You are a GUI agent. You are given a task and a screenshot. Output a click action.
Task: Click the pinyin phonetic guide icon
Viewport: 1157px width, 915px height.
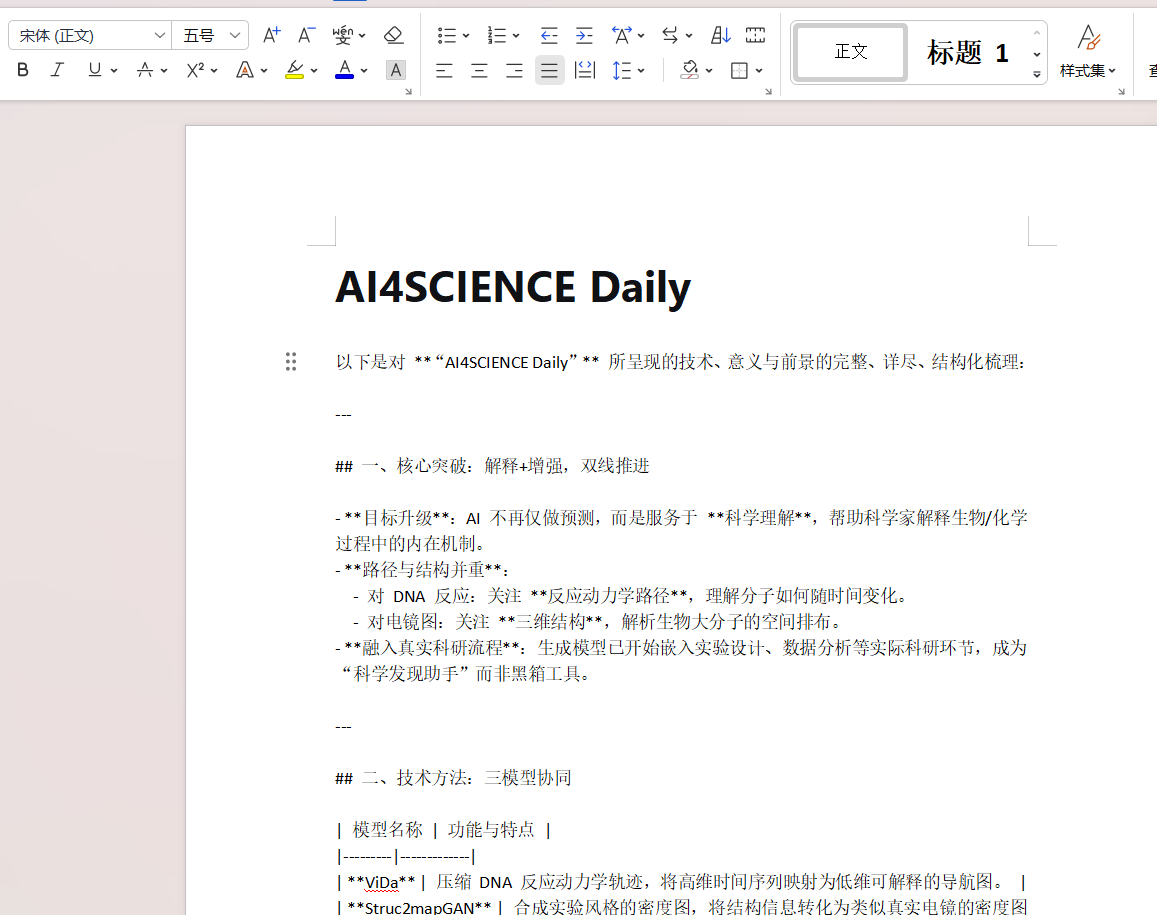[342, 35]
